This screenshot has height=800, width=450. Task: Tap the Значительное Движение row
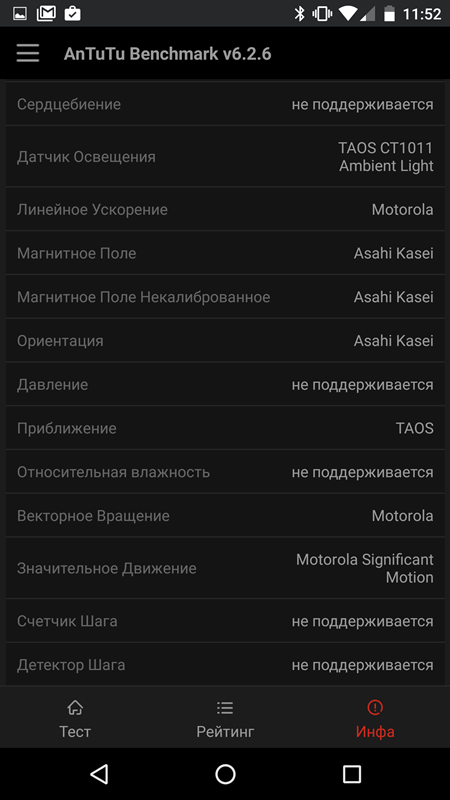(225, 568)
